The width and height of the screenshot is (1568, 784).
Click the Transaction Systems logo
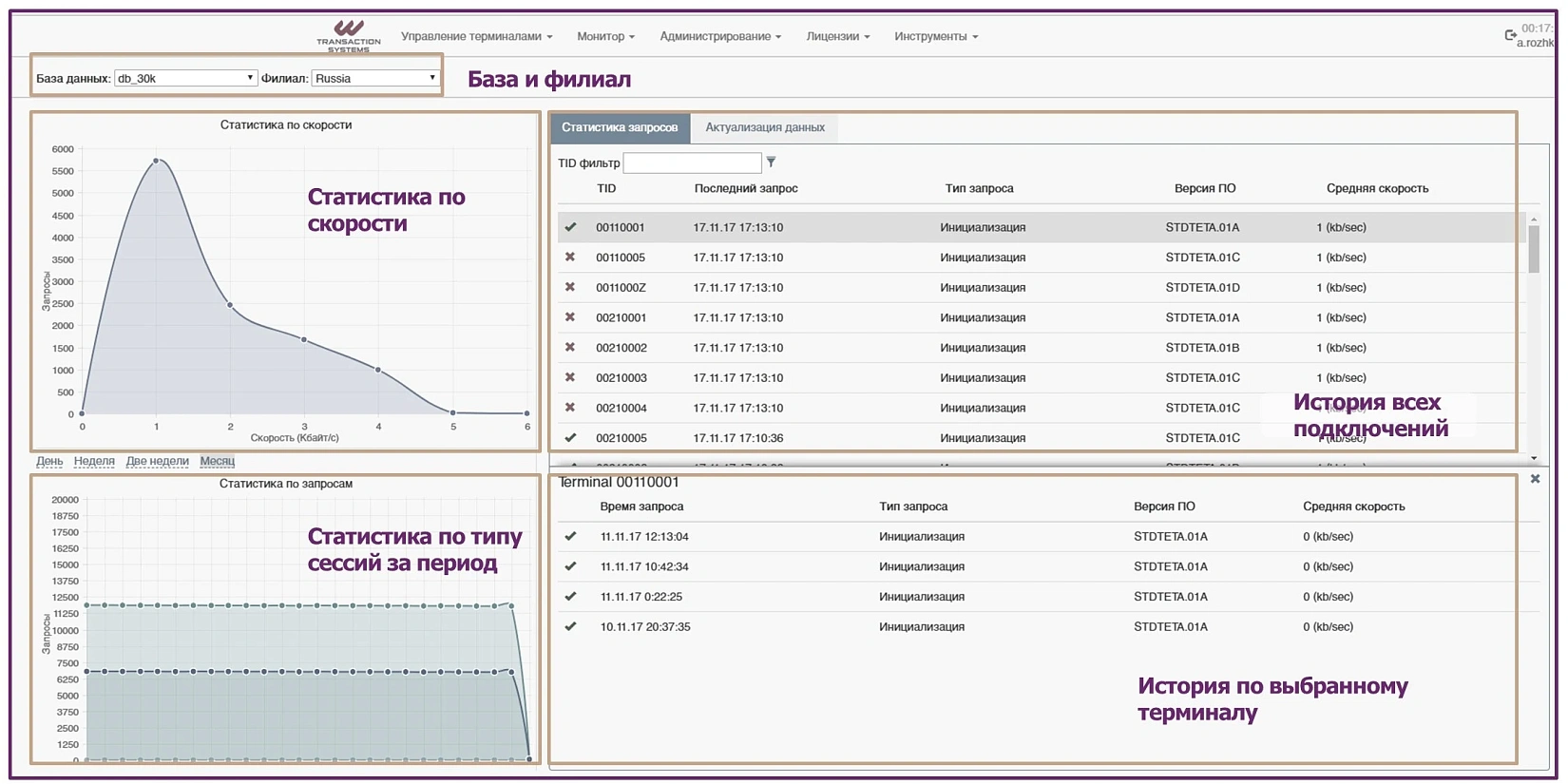pos(349,35)
